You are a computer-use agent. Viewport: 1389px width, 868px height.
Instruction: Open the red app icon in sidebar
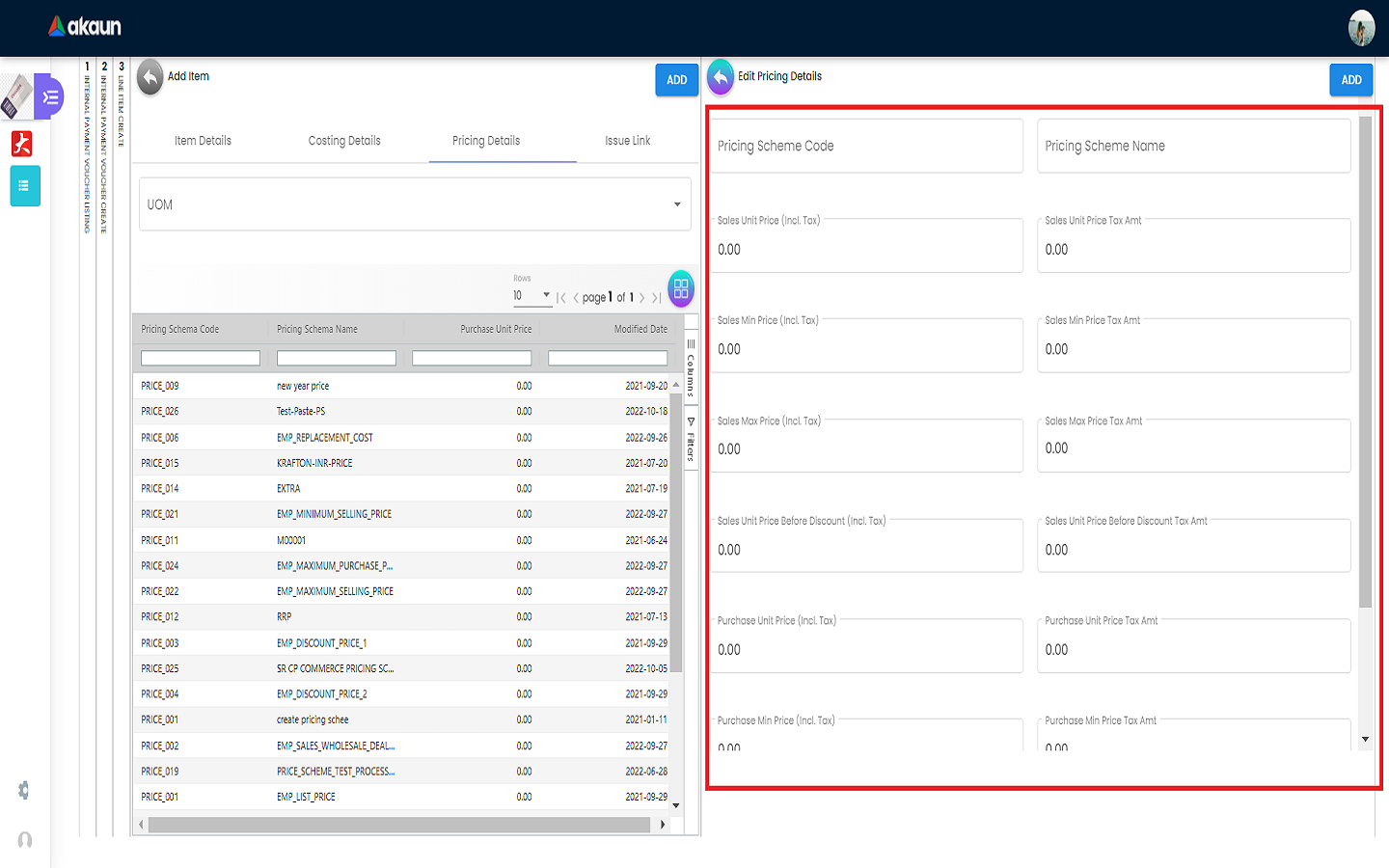22,144
